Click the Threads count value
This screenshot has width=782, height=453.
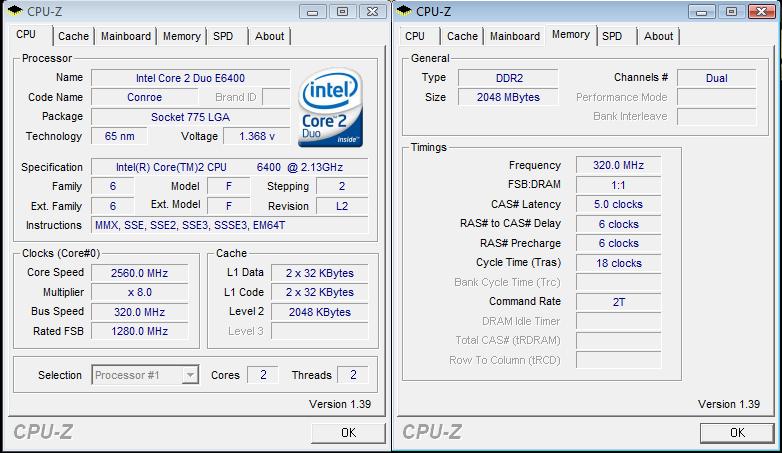(353, 375)
